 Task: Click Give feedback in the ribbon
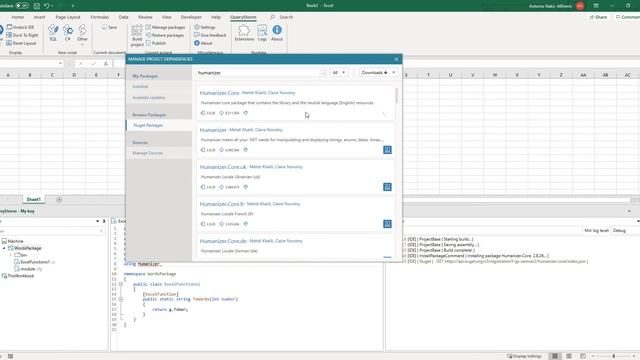point(210,35)
